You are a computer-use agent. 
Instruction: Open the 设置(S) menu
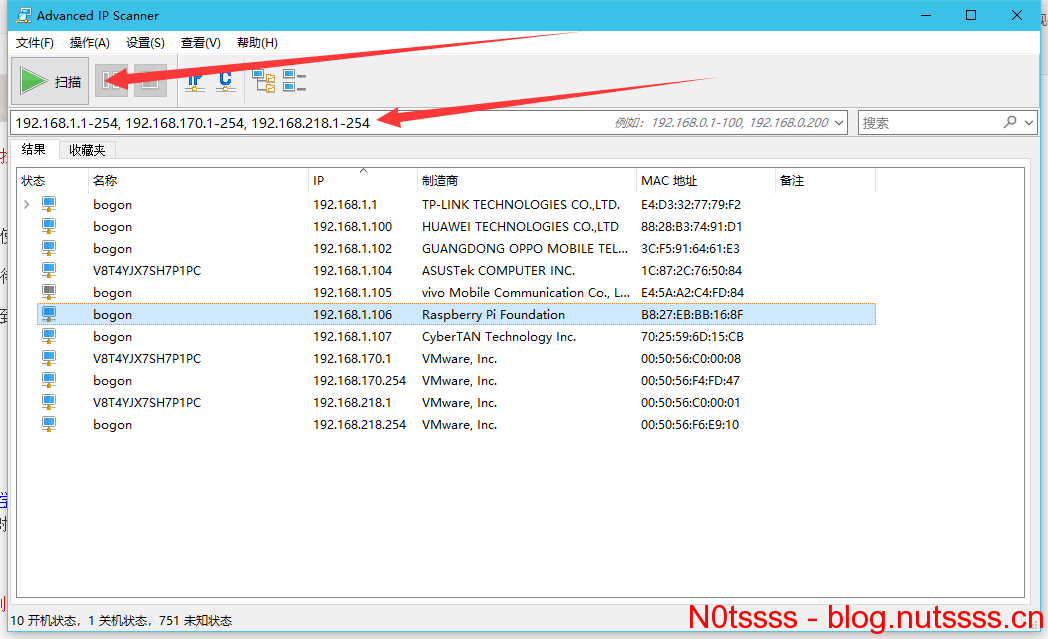145,43
